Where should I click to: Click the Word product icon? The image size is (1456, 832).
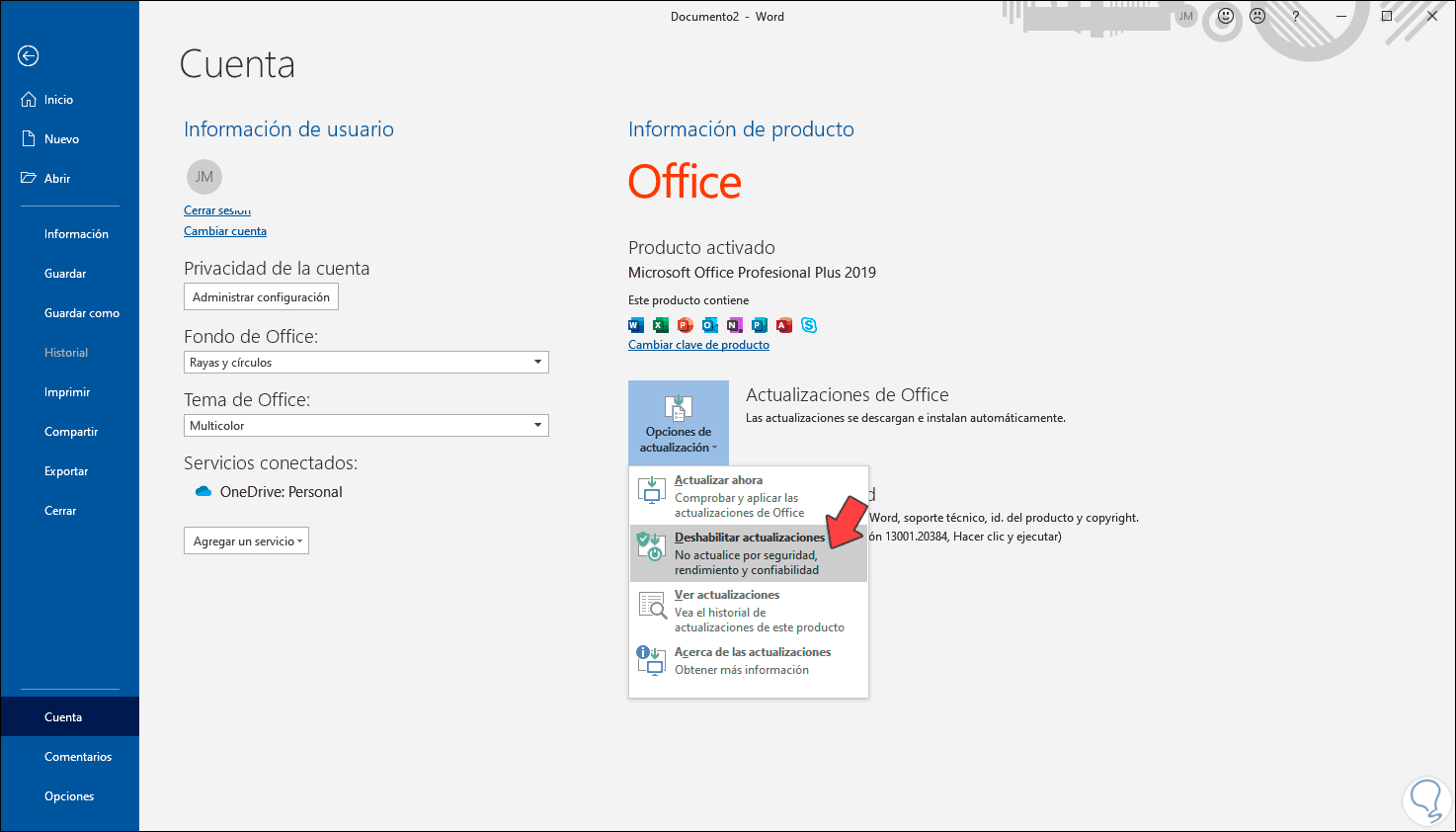[x=636, y=325]
